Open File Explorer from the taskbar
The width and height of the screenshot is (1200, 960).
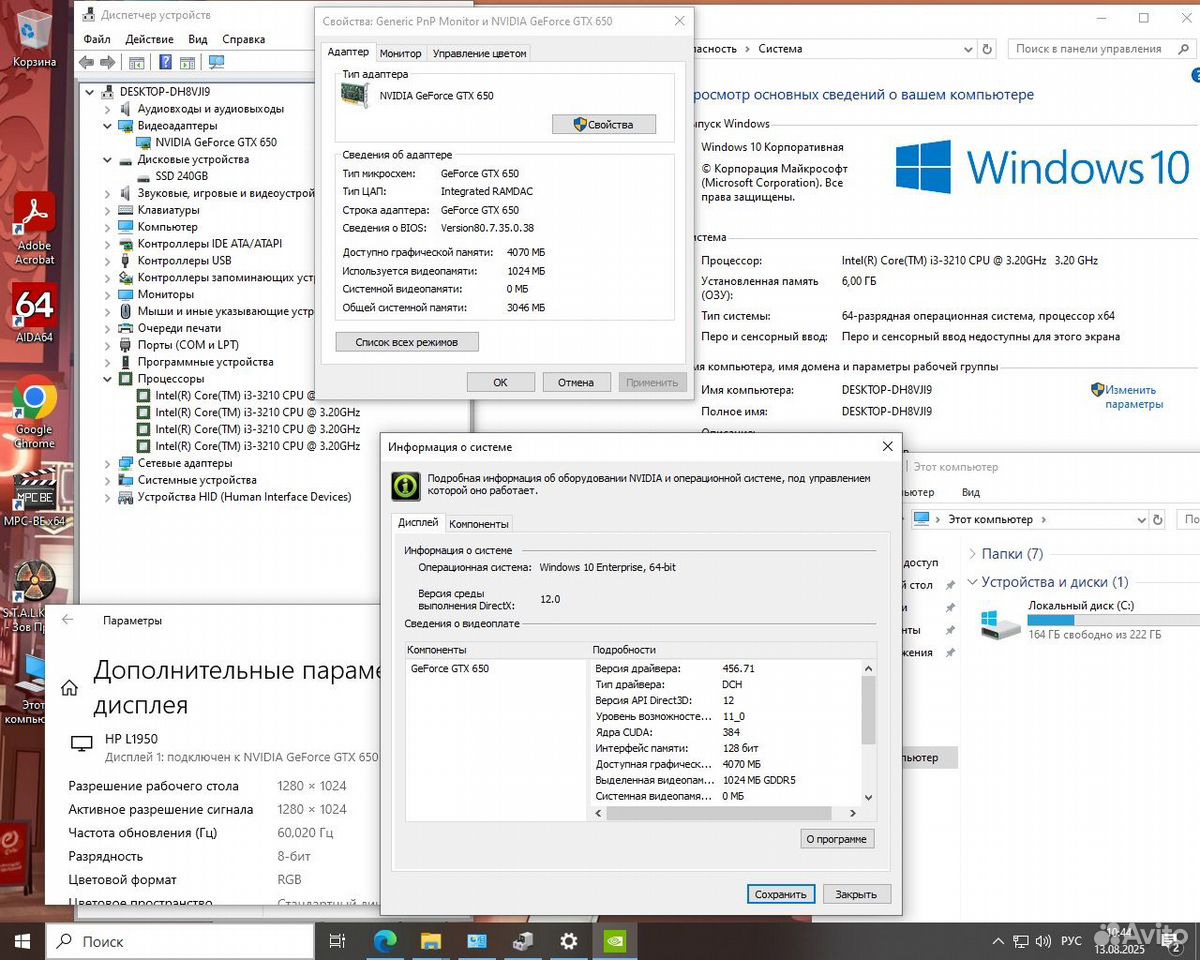click(430, 941)
